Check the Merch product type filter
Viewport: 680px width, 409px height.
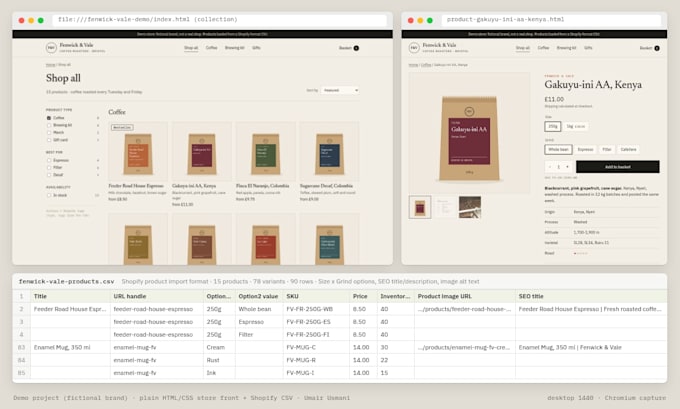49,133
